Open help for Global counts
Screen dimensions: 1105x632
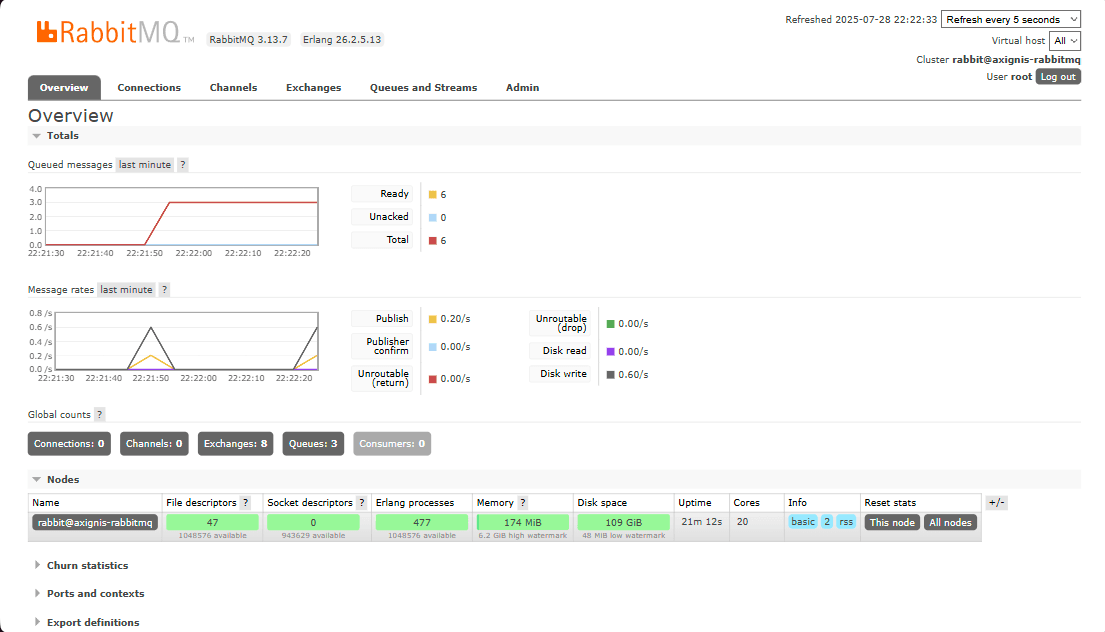pyautogui.click(x=99, y=414)
